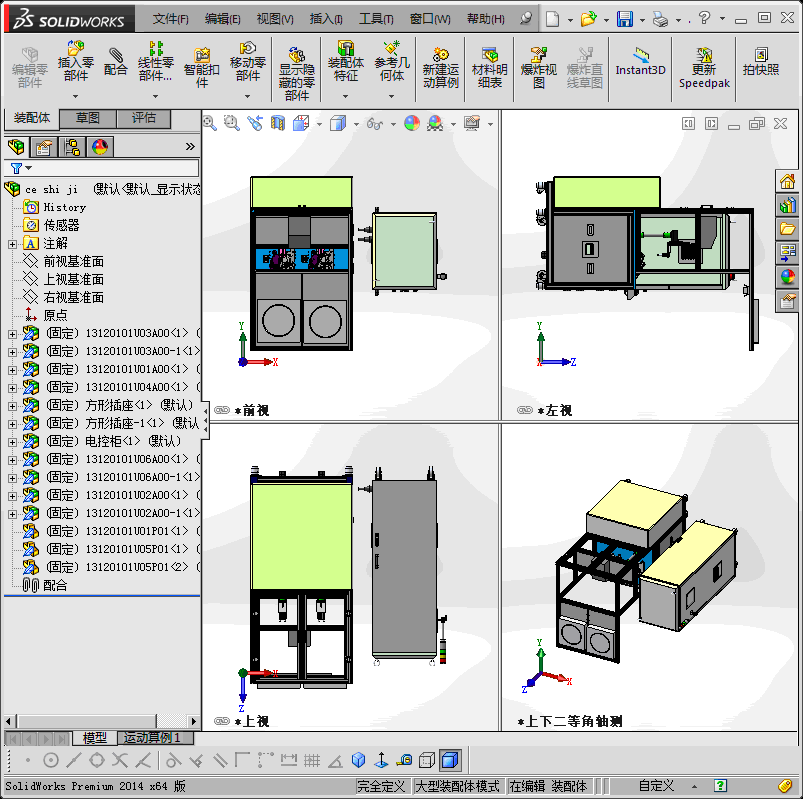Expand the manager pane tabs chevron
Image resolution: width=803 pixels, height=799 pixels.
click(x=190, y=147)
